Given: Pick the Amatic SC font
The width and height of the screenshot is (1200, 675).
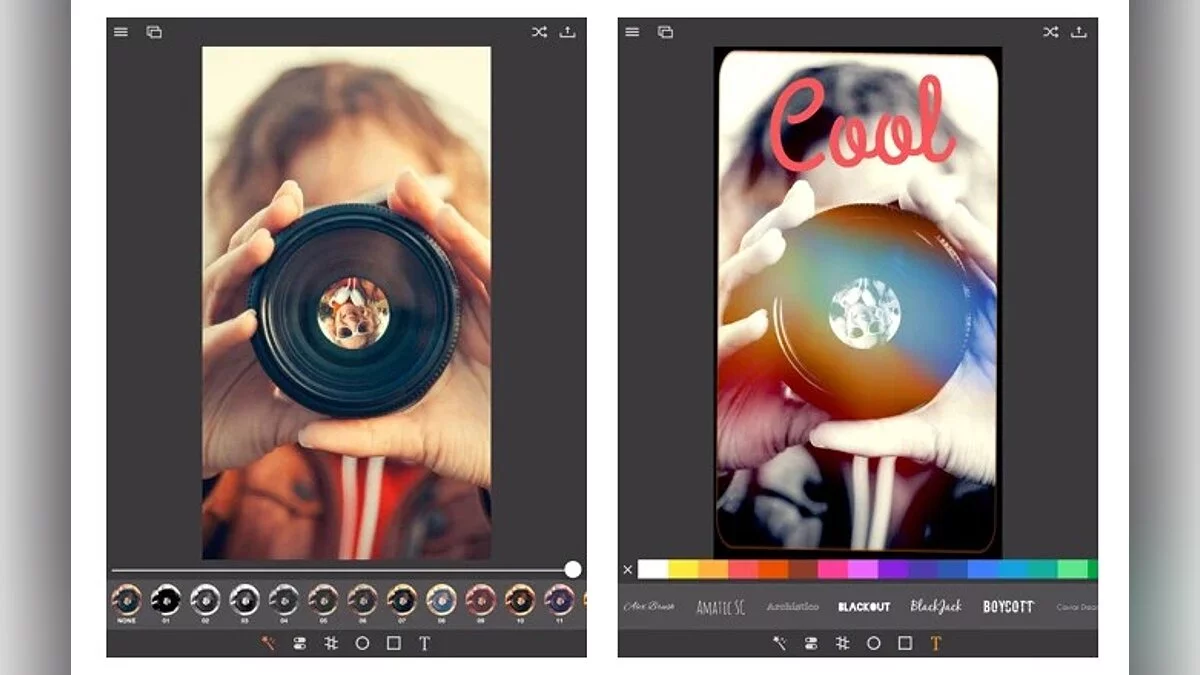Looking at the screenshot, I should pos(722,607).
